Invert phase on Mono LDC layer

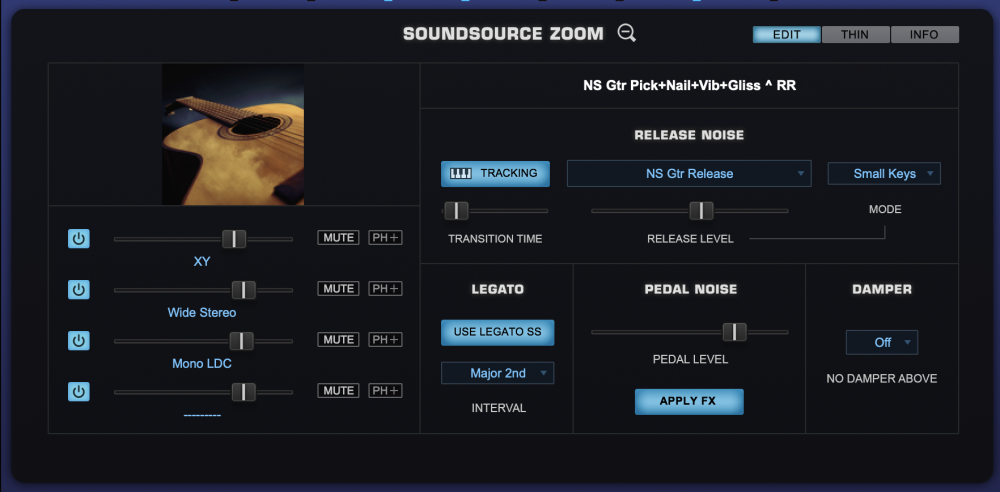385,340
